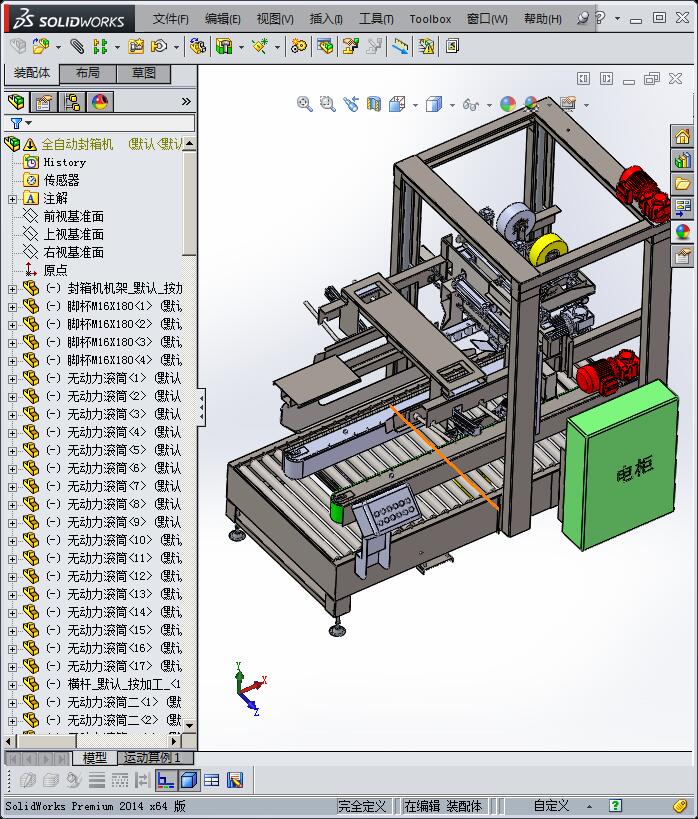Screen dimensions: 698x819
Task: Expand the 注解 tree node
Action: click(x=13, y=199)
